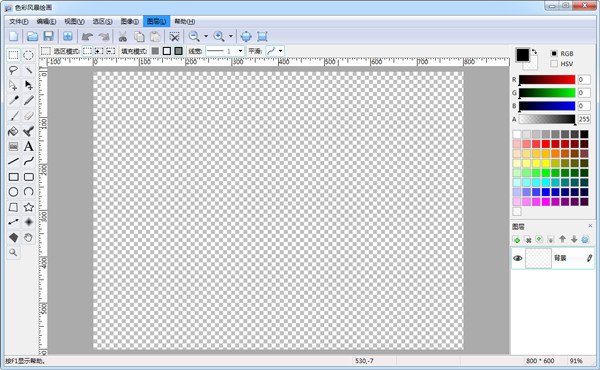
Task: Open the 图层(L) menu
Action: (157, 21)
